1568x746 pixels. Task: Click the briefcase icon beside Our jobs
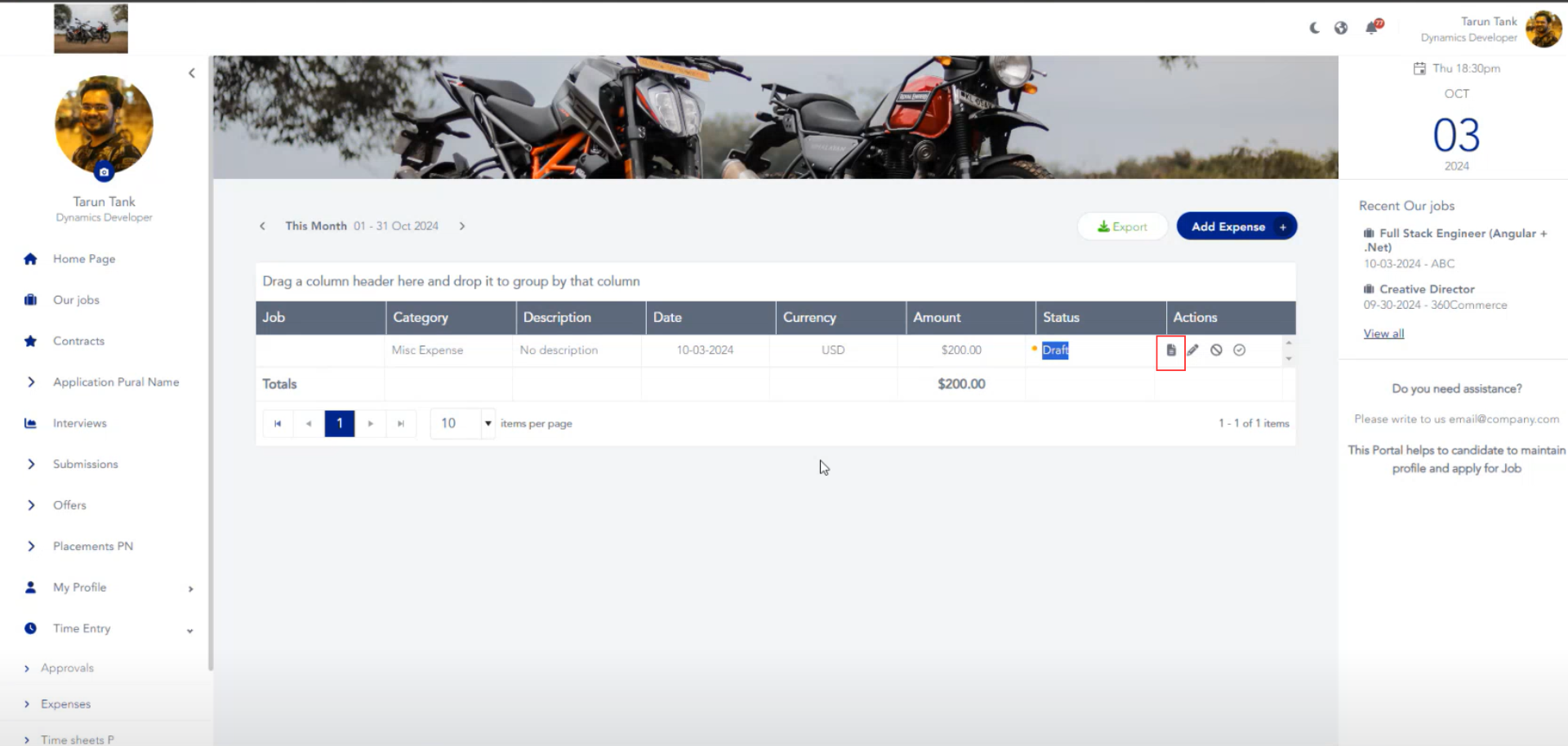click(x=30, y=300)
